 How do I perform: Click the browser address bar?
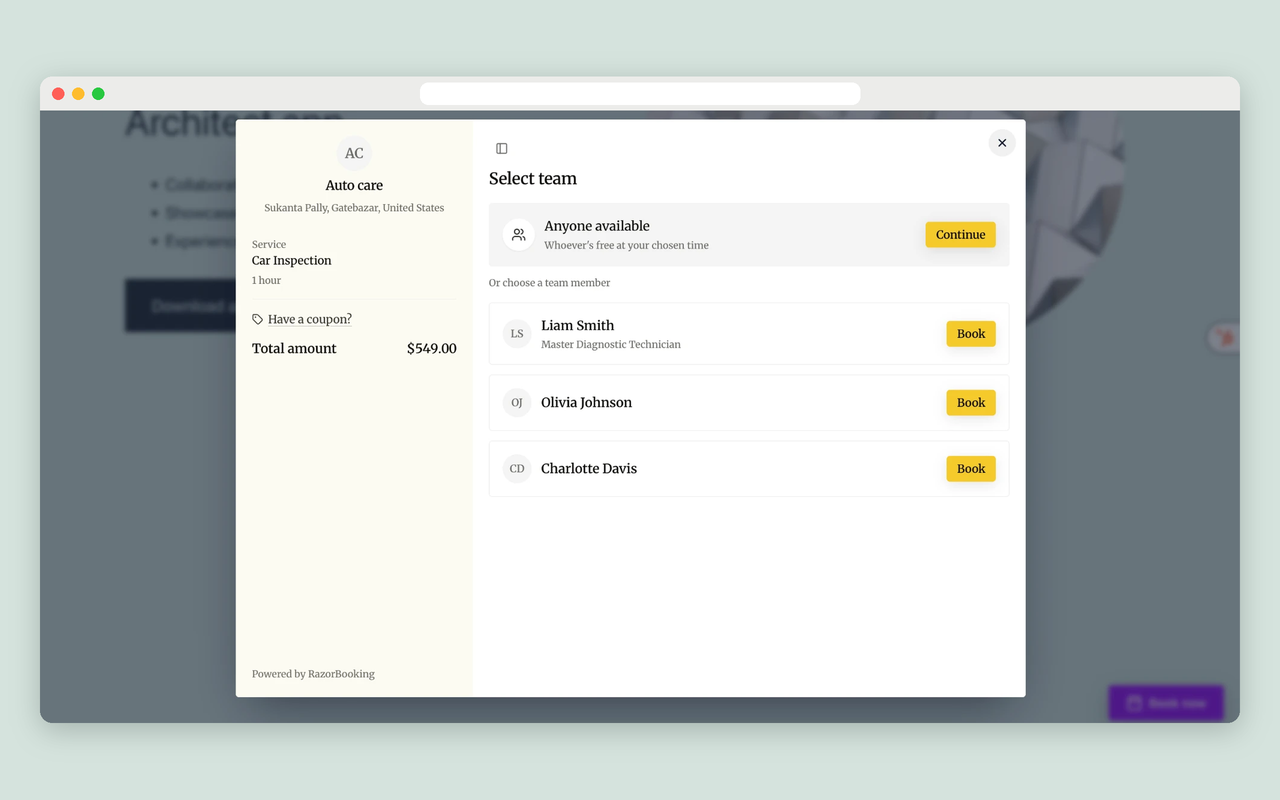(640, 94)
